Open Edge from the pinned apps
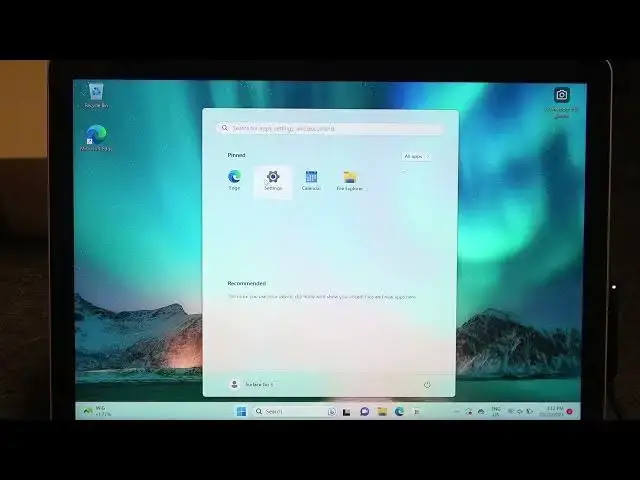The height and width of the screenshot is (480, 640). [x=234, y=180]
